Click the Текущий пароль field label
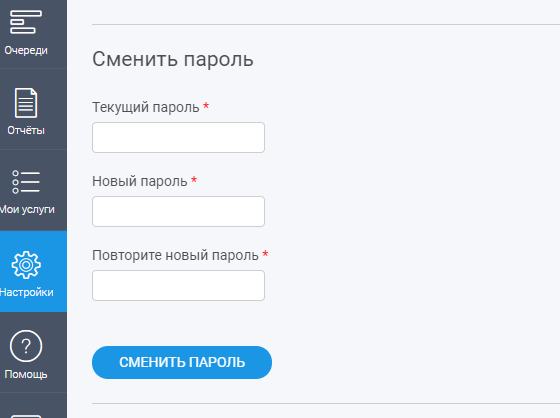This screenshot has height=418, width=560. click(146, 107)
